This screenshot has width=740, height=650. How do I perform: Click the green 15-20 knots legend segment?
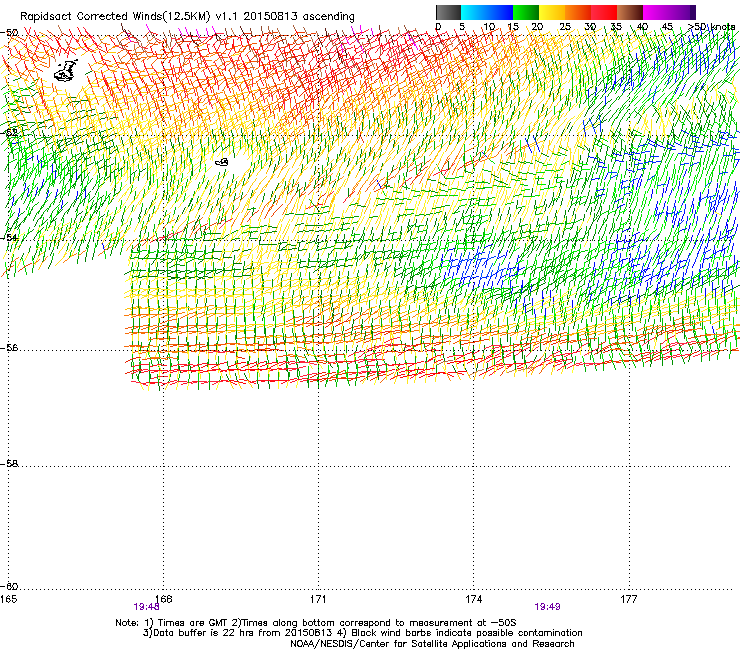coord(526,12)
